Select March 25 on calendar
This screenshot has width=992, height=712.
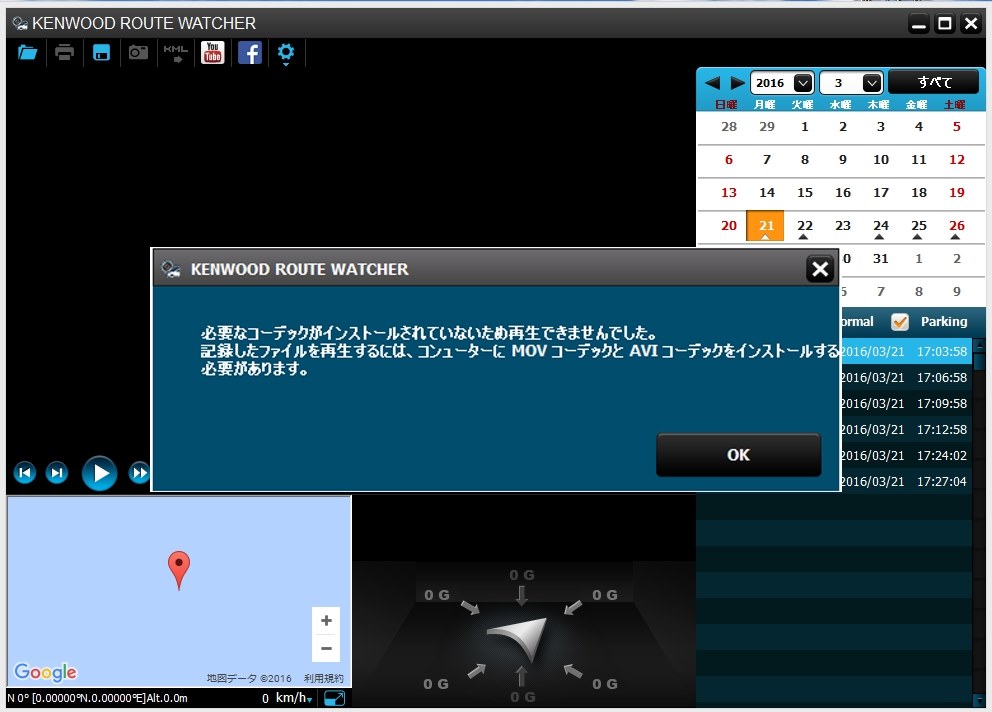(918, 226)
